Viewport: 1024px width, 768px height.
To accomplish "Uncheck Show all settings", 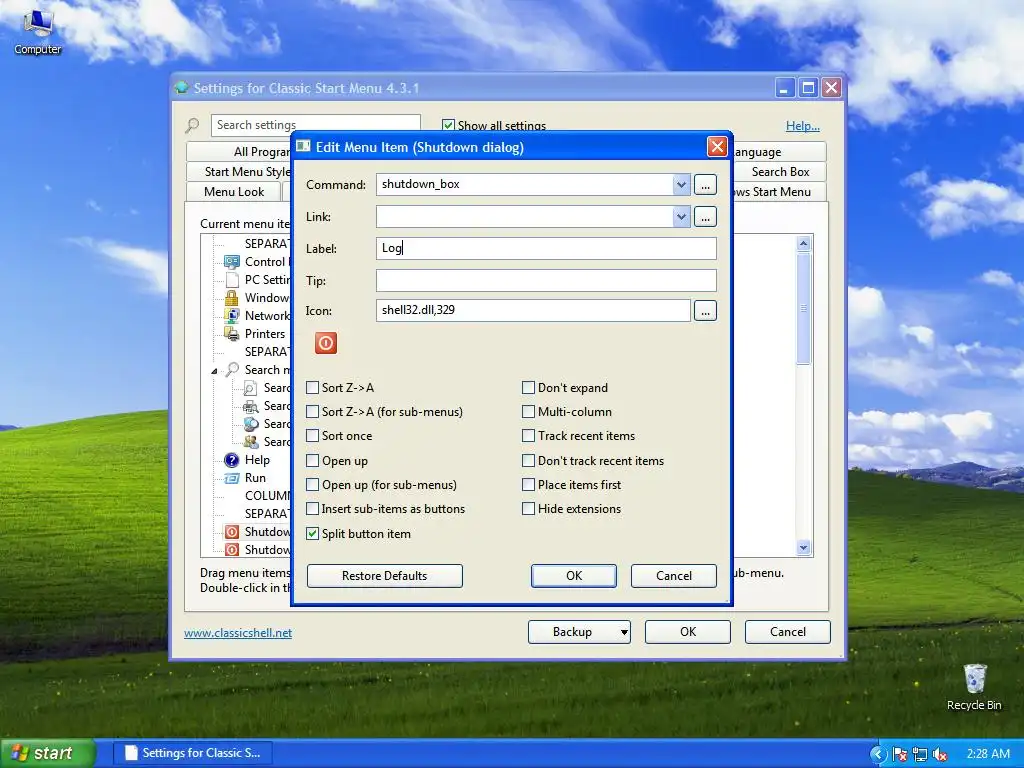I will coord(448,125).
